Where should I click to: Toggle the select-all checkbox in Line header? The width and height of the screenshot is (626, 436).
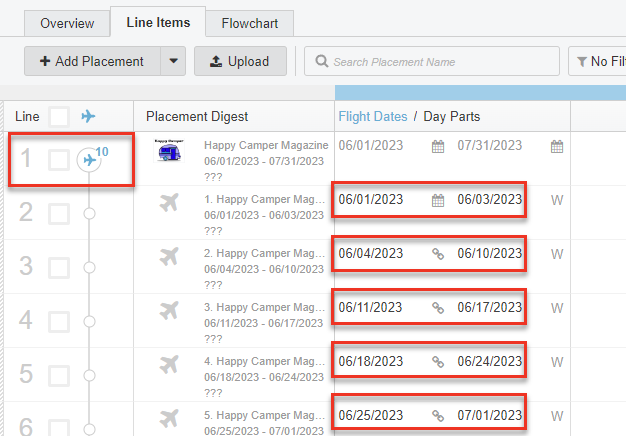pyautogui.click(x=59, y=117)
